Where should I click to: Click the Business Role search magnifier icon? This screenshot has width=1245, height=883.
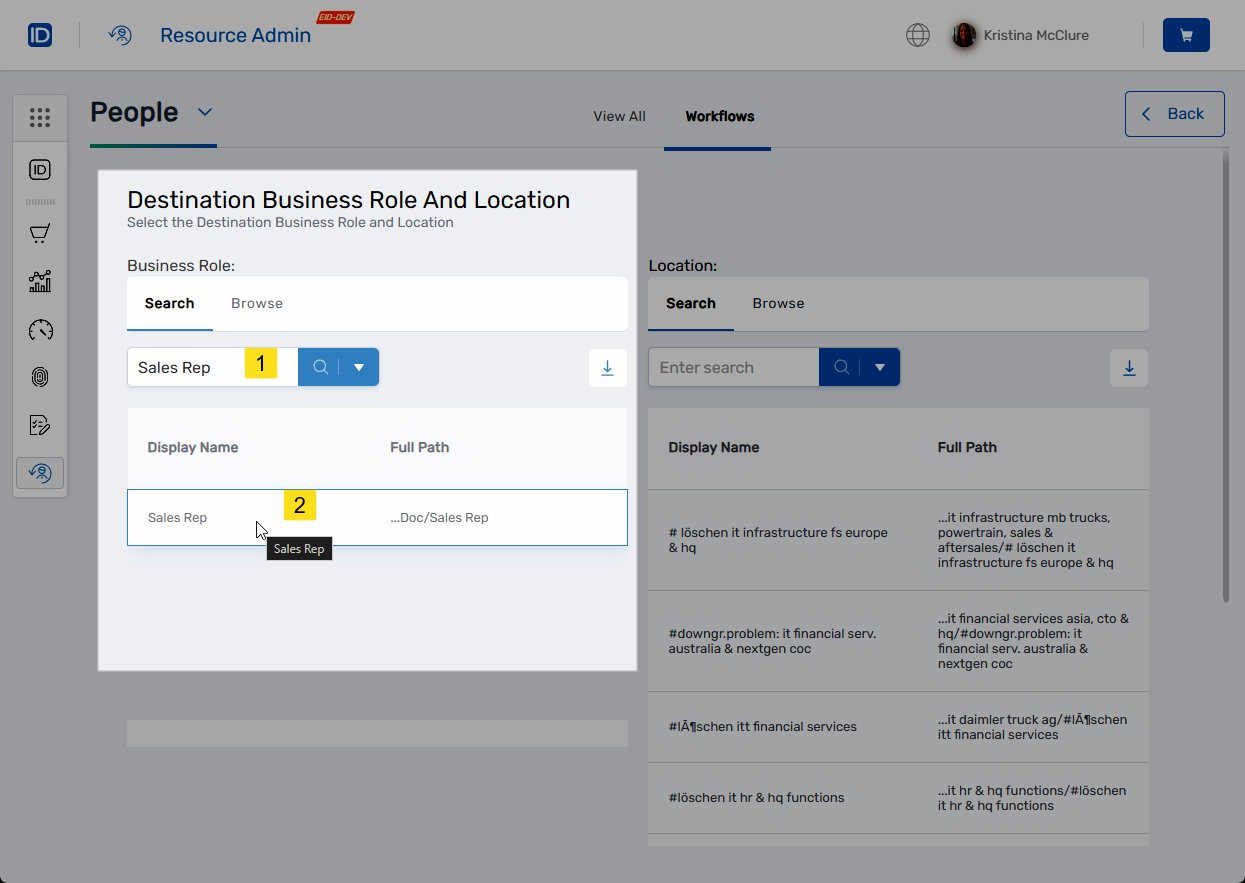click(319, 366)
